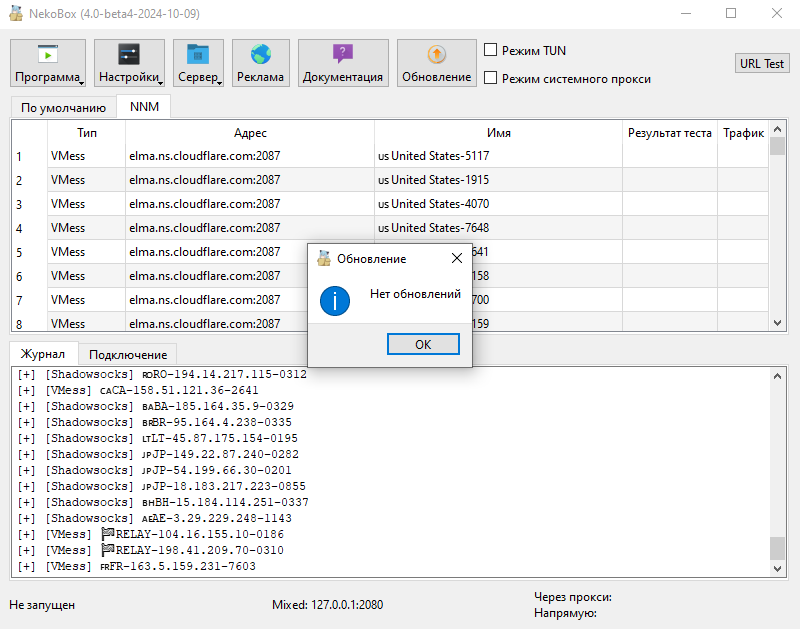Screen dimensions: 800x629
Task: Click the Mixed: 127.0.0.1:2080 status
Action: point(328,605)
